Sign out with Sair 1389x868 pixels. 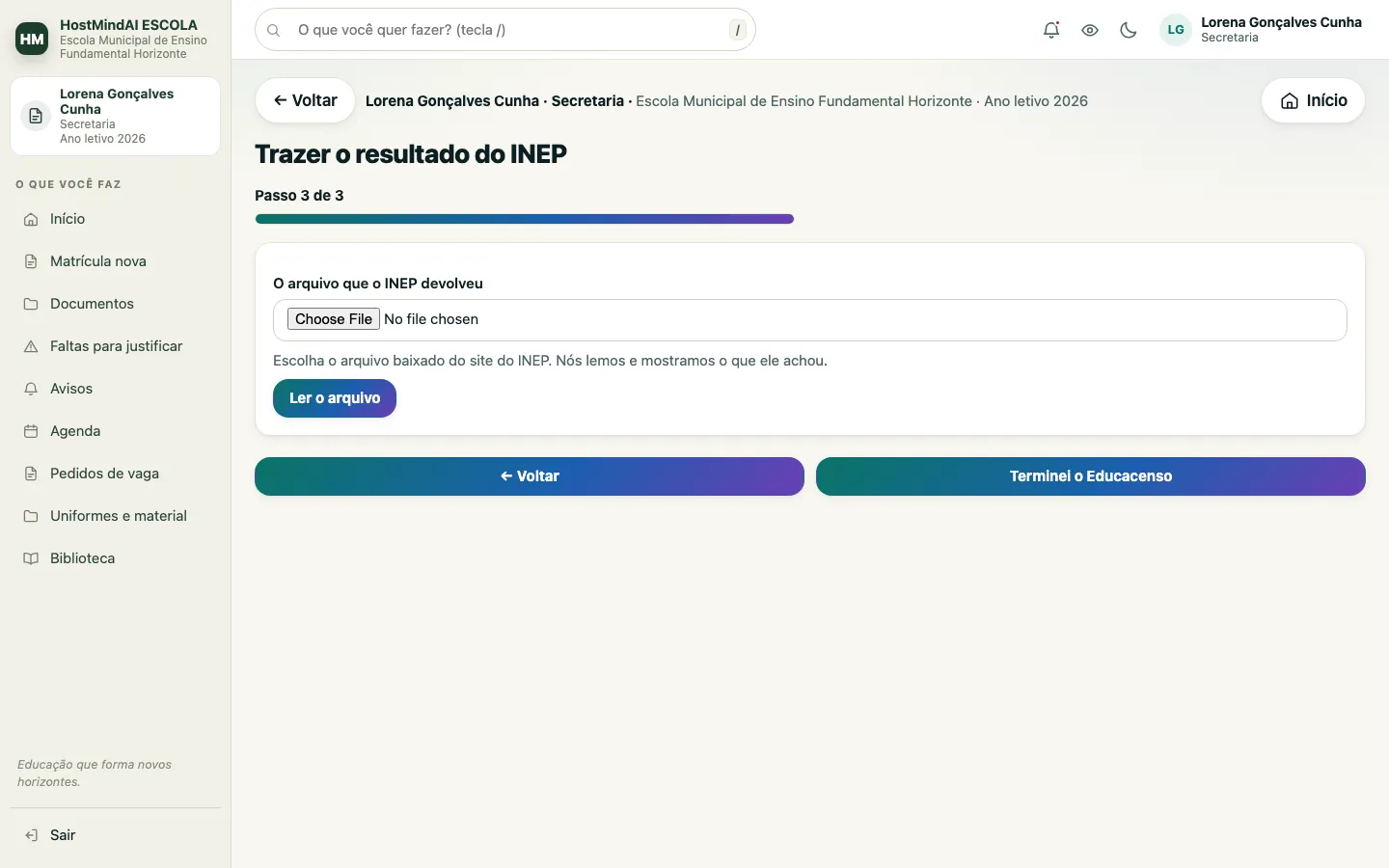(x=116, y=835)
